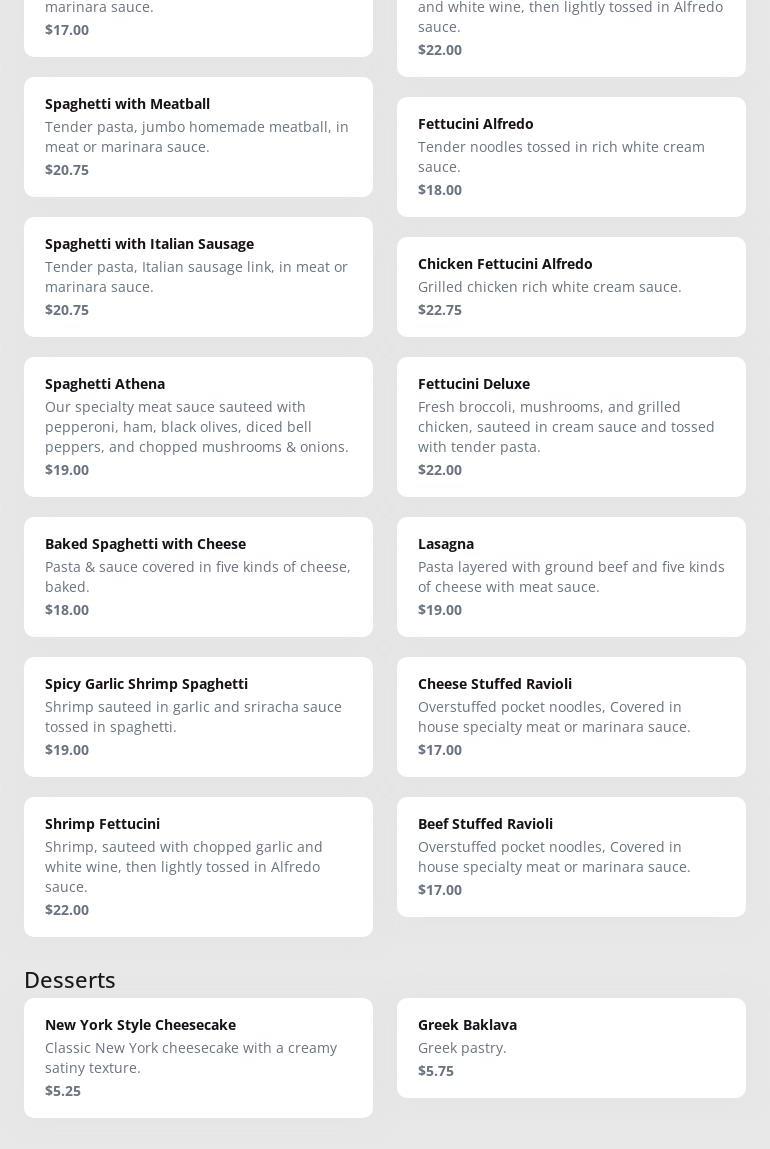Add New York Style Cheesecake dessert
This screenshot has width=770, height=1149.
[198, 1057]
